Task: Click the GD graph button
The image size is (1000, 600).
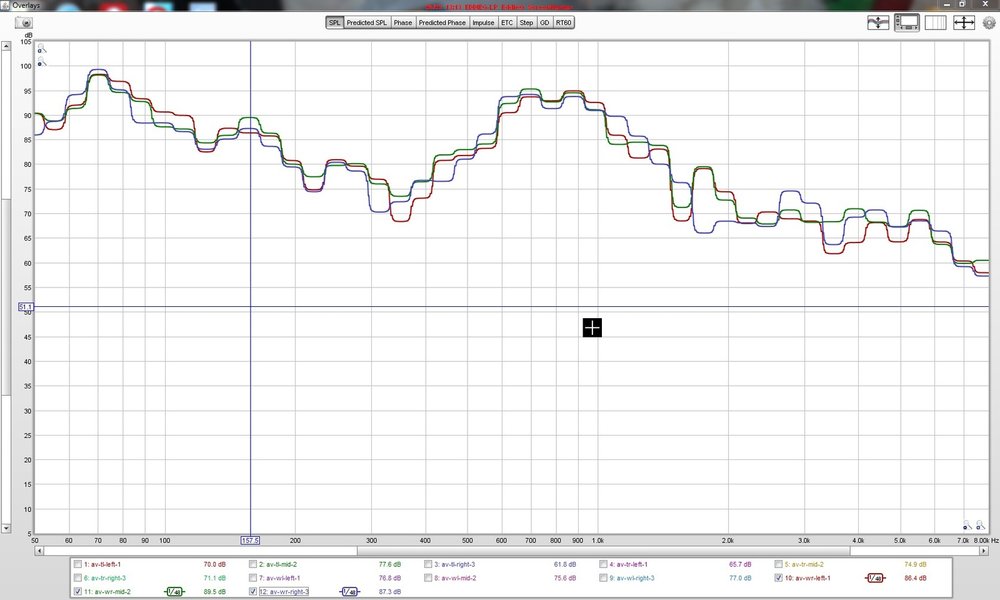Action: 544,22
